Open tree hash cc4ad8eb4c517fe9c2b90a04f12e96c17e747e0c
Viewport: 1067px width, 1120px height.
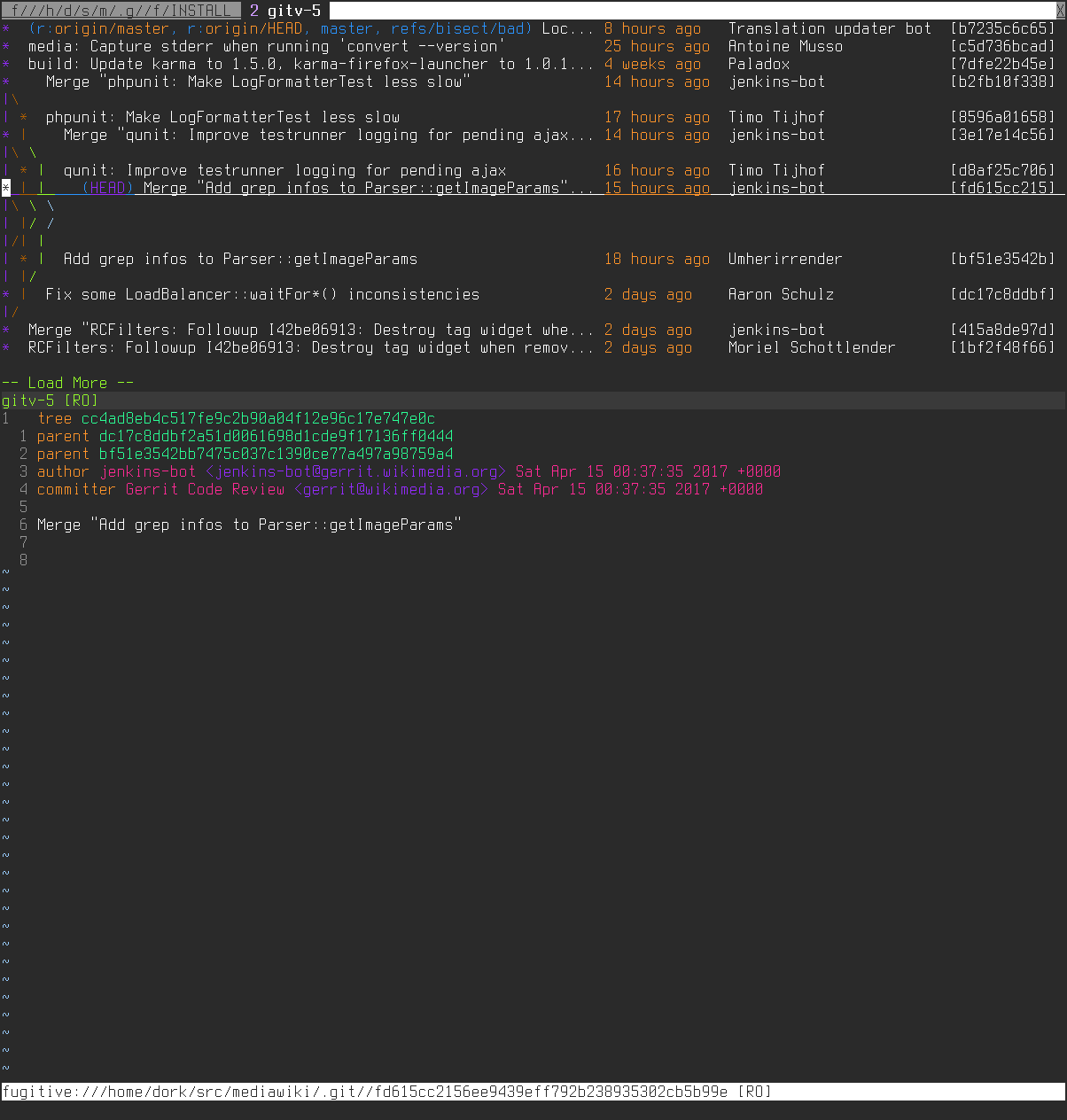[258, 418]
